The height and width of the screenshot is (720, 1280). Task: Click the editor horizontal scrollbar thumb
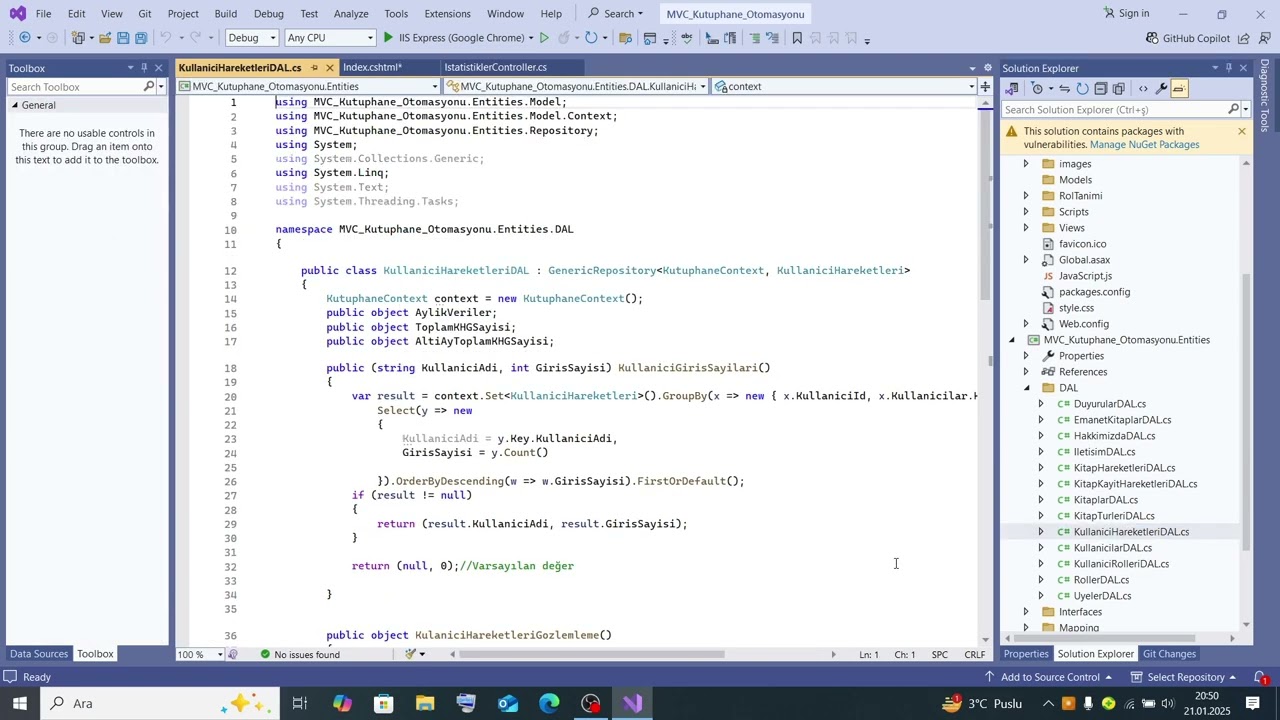coord(591,655)
